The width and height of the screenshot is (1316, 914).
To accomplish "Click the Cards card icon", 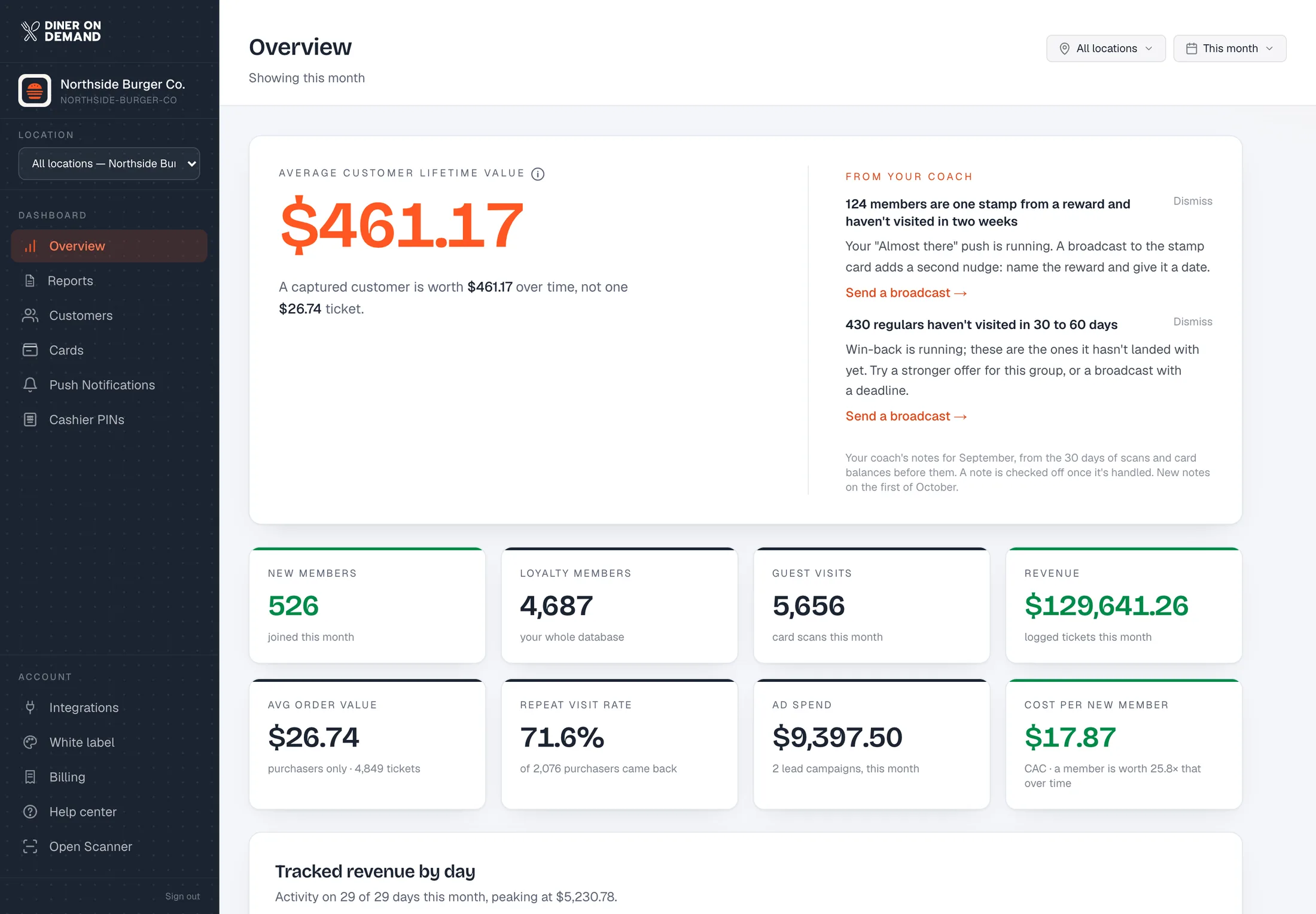I will (30, 350).
